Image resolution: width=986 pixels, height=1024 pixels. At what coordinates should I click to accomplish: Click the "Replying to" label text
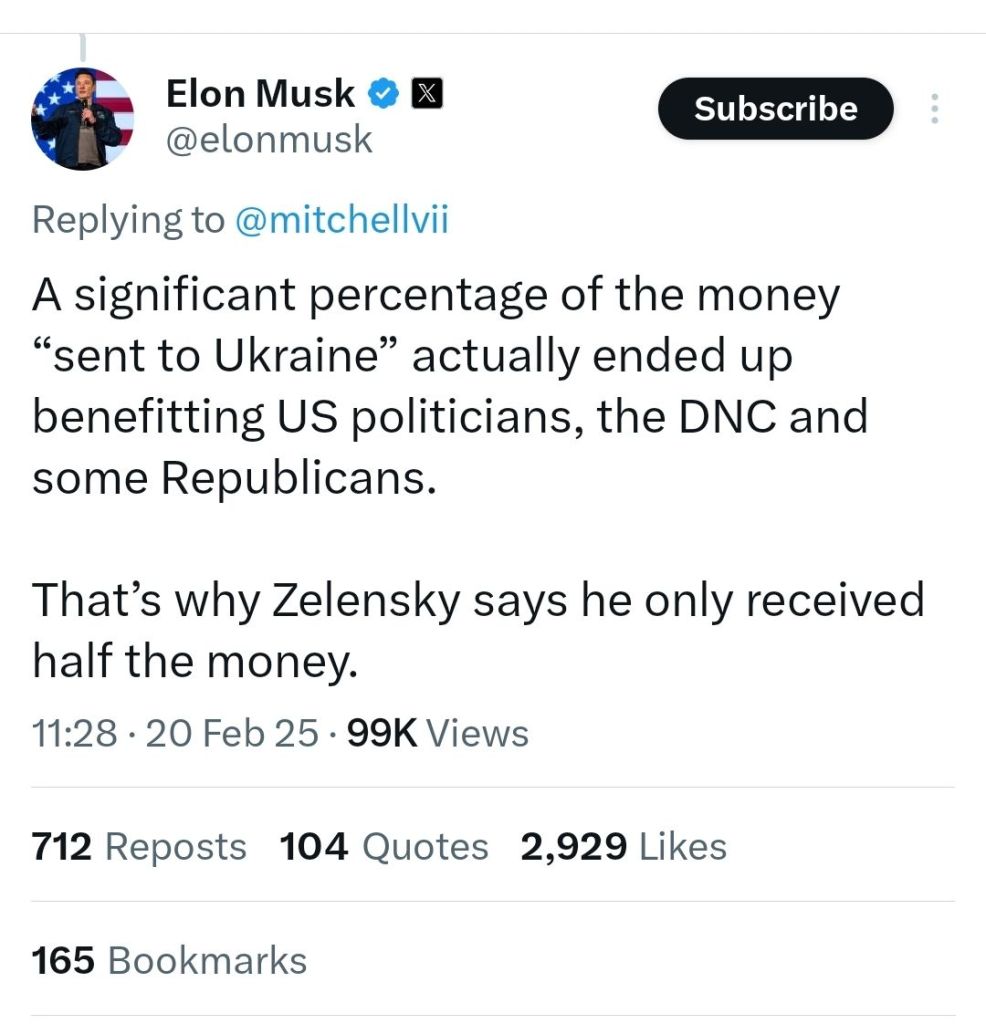tap(128, 219)
